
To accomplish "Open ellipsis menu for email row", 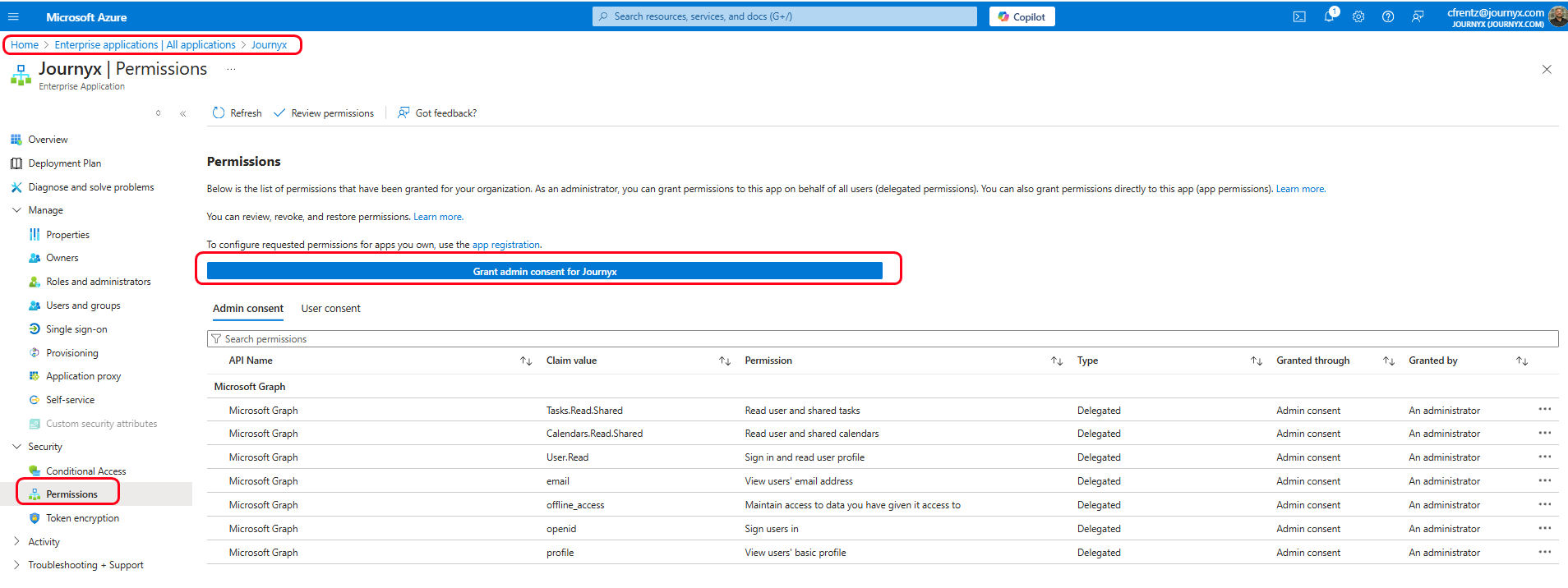I will [1545, 480].
